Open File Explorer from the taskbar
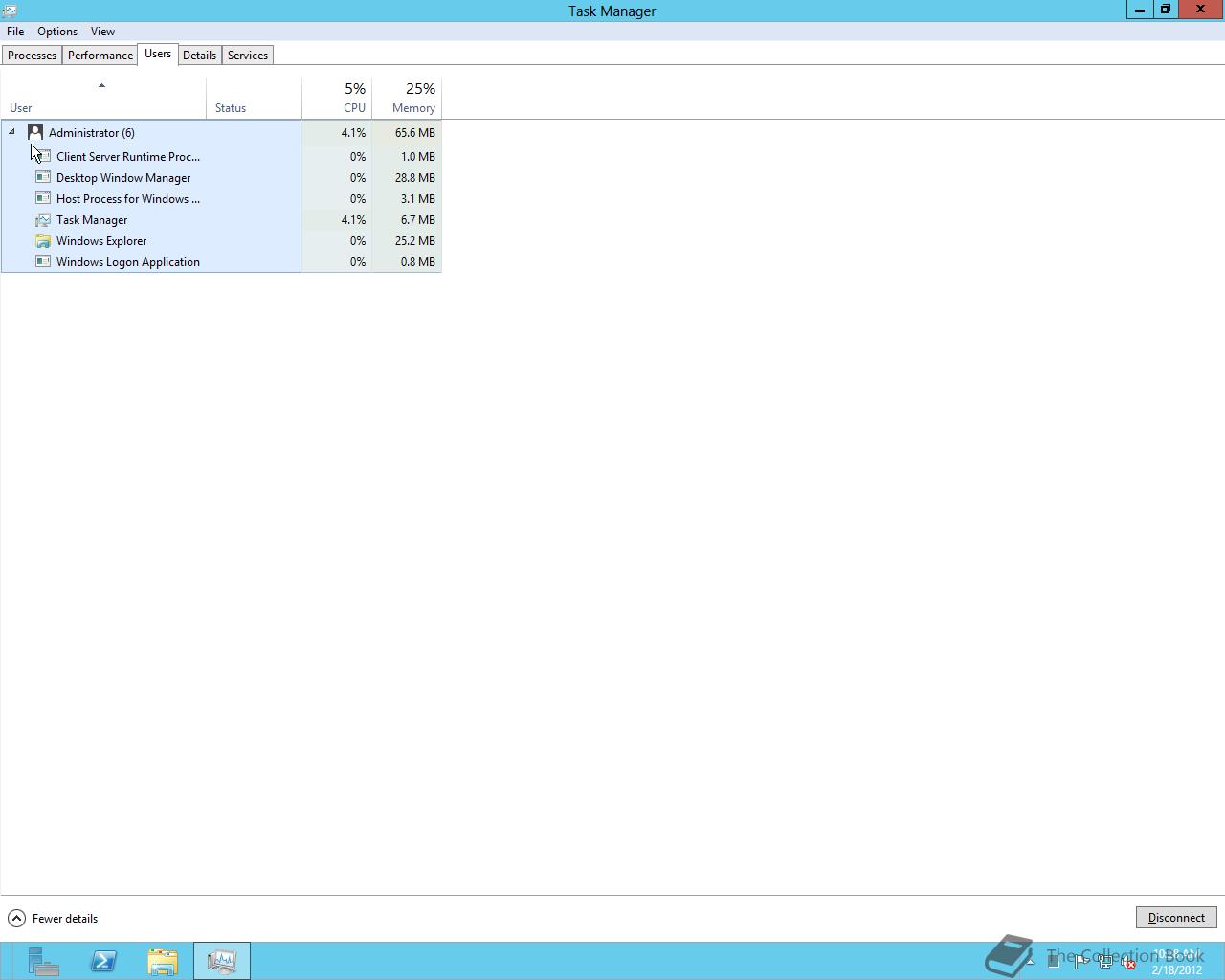The width and height of the screenshot is (1225, 980). 163,961
